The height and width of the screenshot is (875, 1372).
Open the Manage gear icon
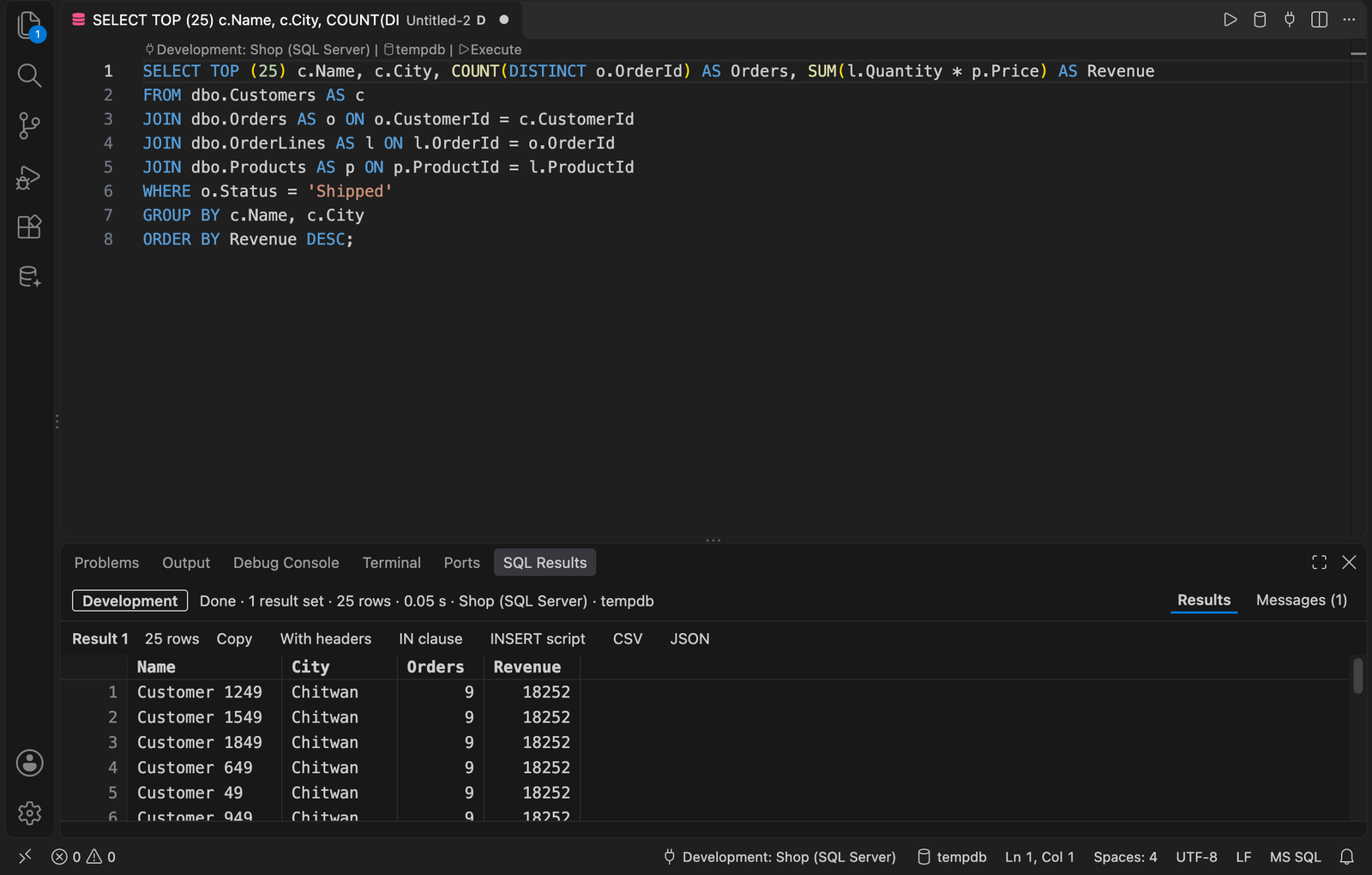pyautogui.click(x=29, y=813)
